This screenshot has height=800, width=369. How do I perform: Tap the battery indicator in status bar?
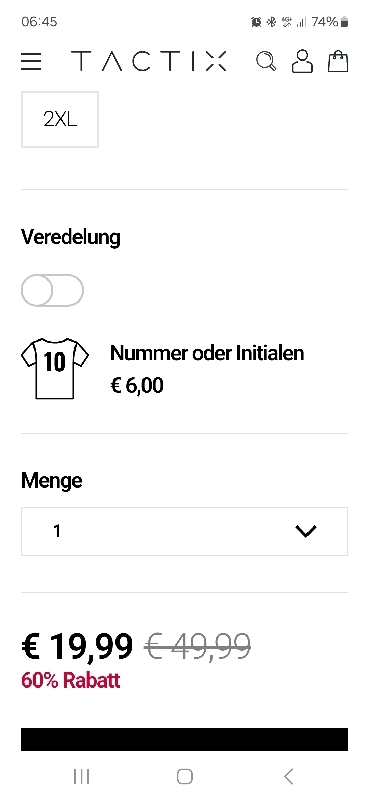point(345,21)
